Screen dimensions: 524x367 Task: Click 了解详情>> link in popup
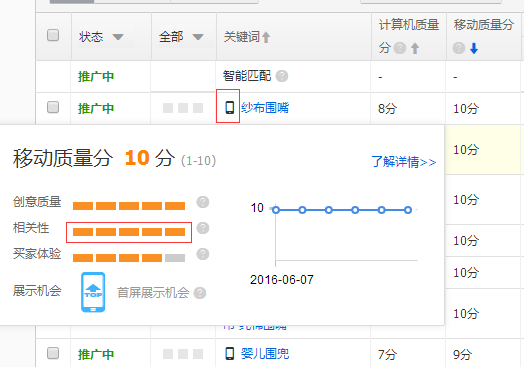click(404, 162)
